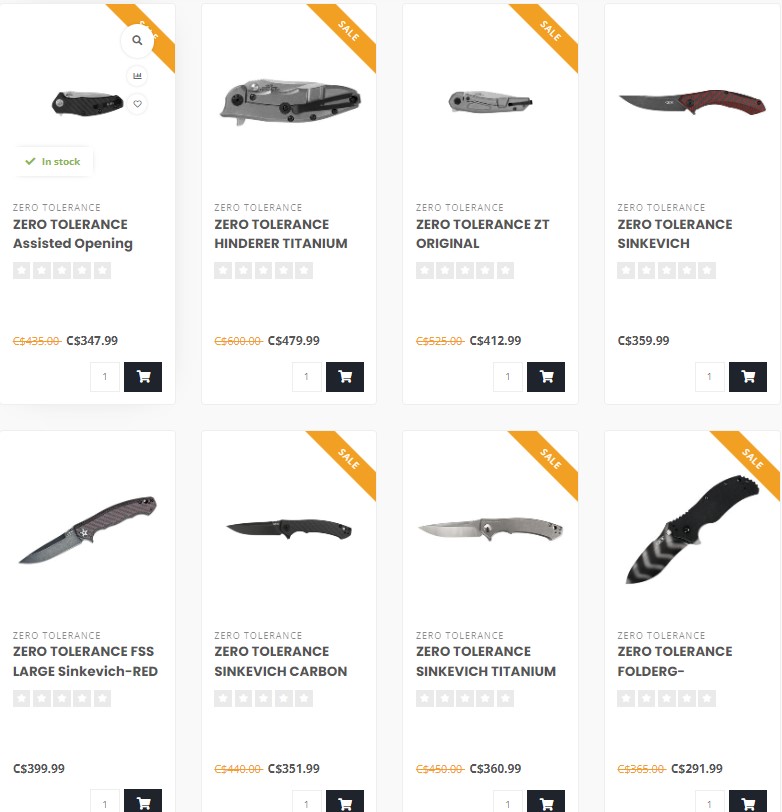Image resolution: width=782 pixels, height=812 pixels.
Task: Add Hinderer Titanium knife to cart
Action: click(345, 376)
